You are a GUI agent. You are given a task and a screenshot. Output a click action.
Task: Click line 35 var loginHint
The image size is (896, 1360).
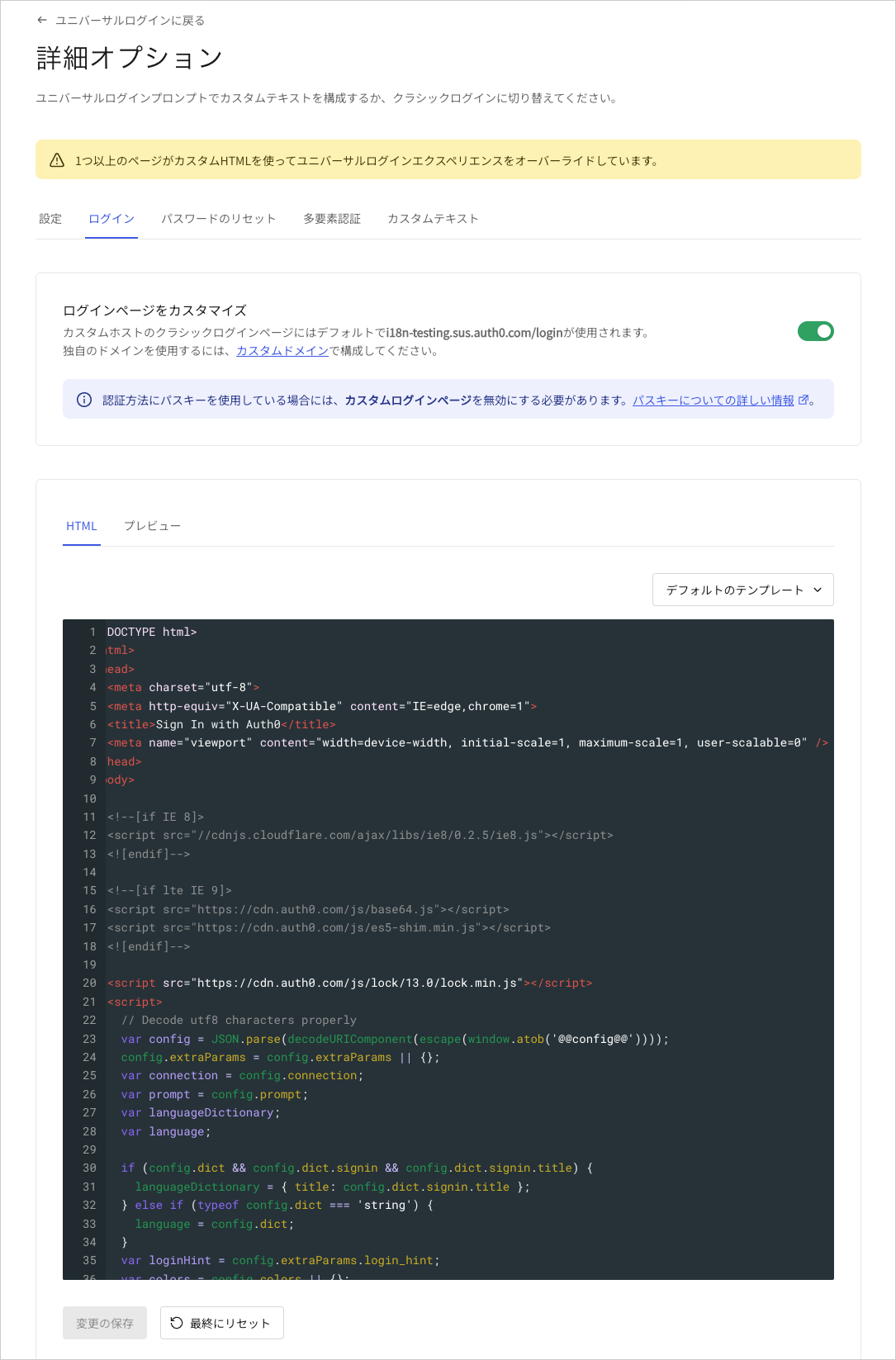tap(280, 1260)
